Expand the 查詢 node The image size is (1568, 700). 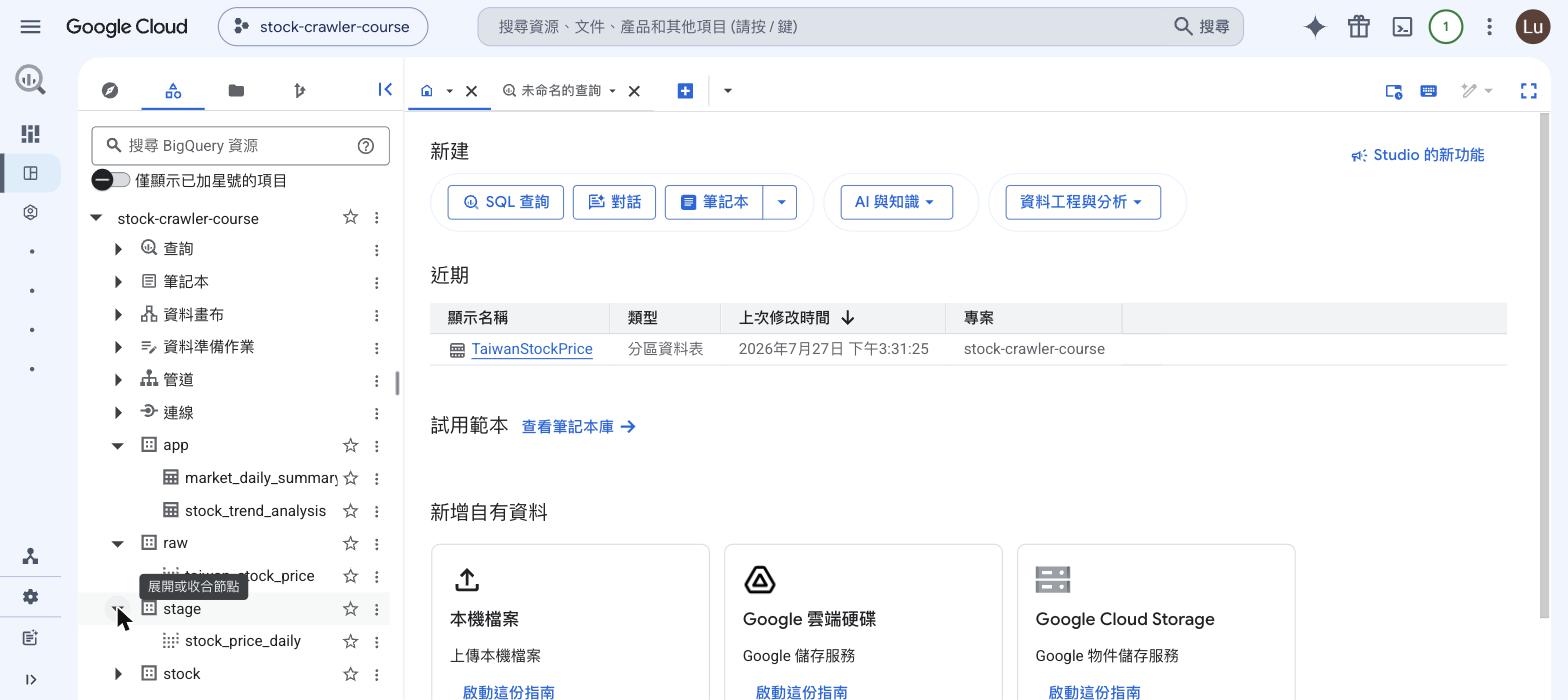point(118,249)
